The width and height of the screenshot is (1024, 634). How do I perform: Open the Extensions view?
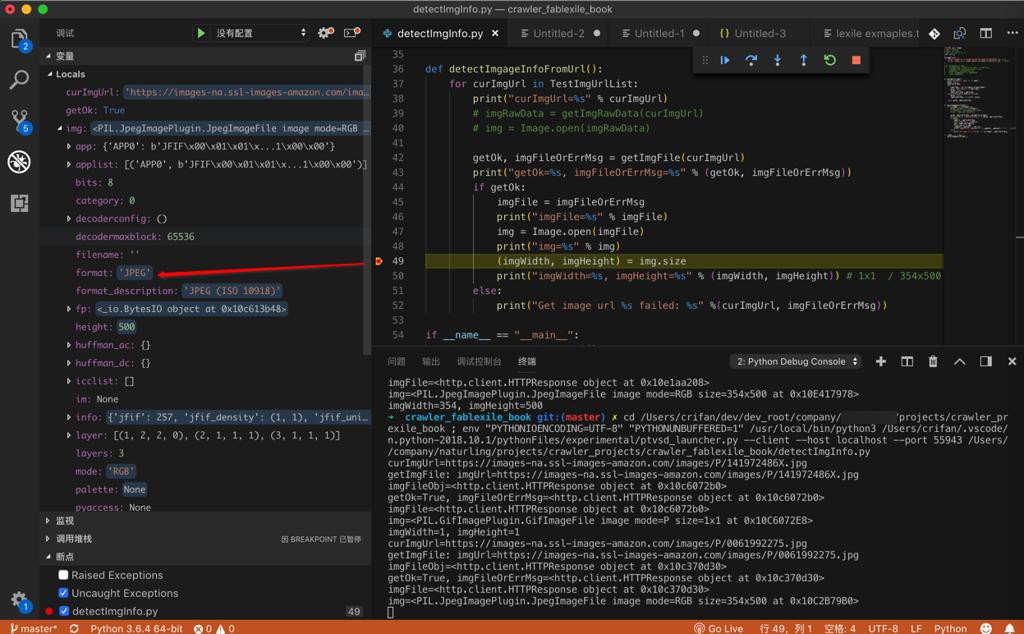(19, 203)
